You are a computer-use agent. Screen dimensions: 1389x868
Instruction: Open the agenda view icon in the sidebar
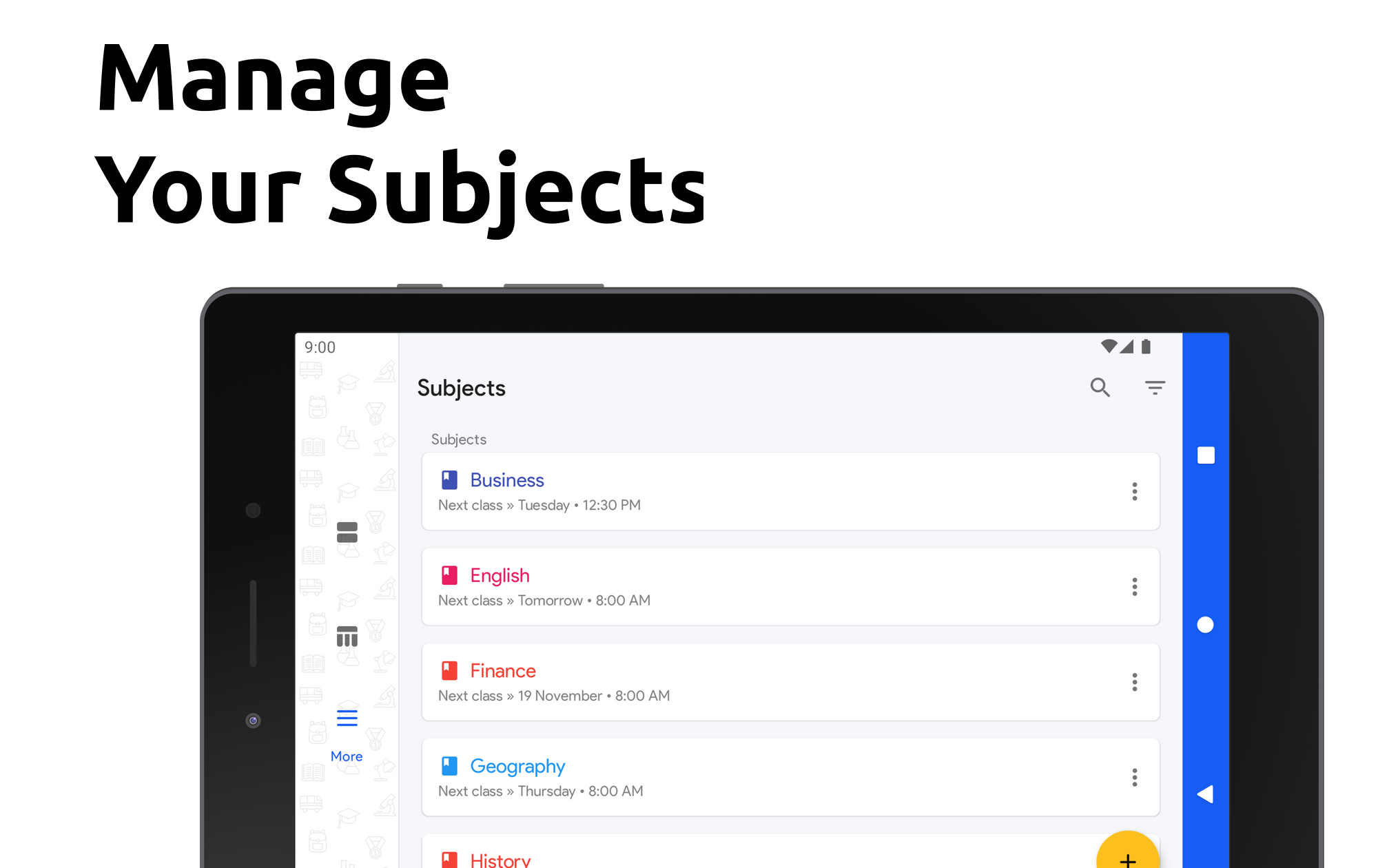[x=347, y=532]
